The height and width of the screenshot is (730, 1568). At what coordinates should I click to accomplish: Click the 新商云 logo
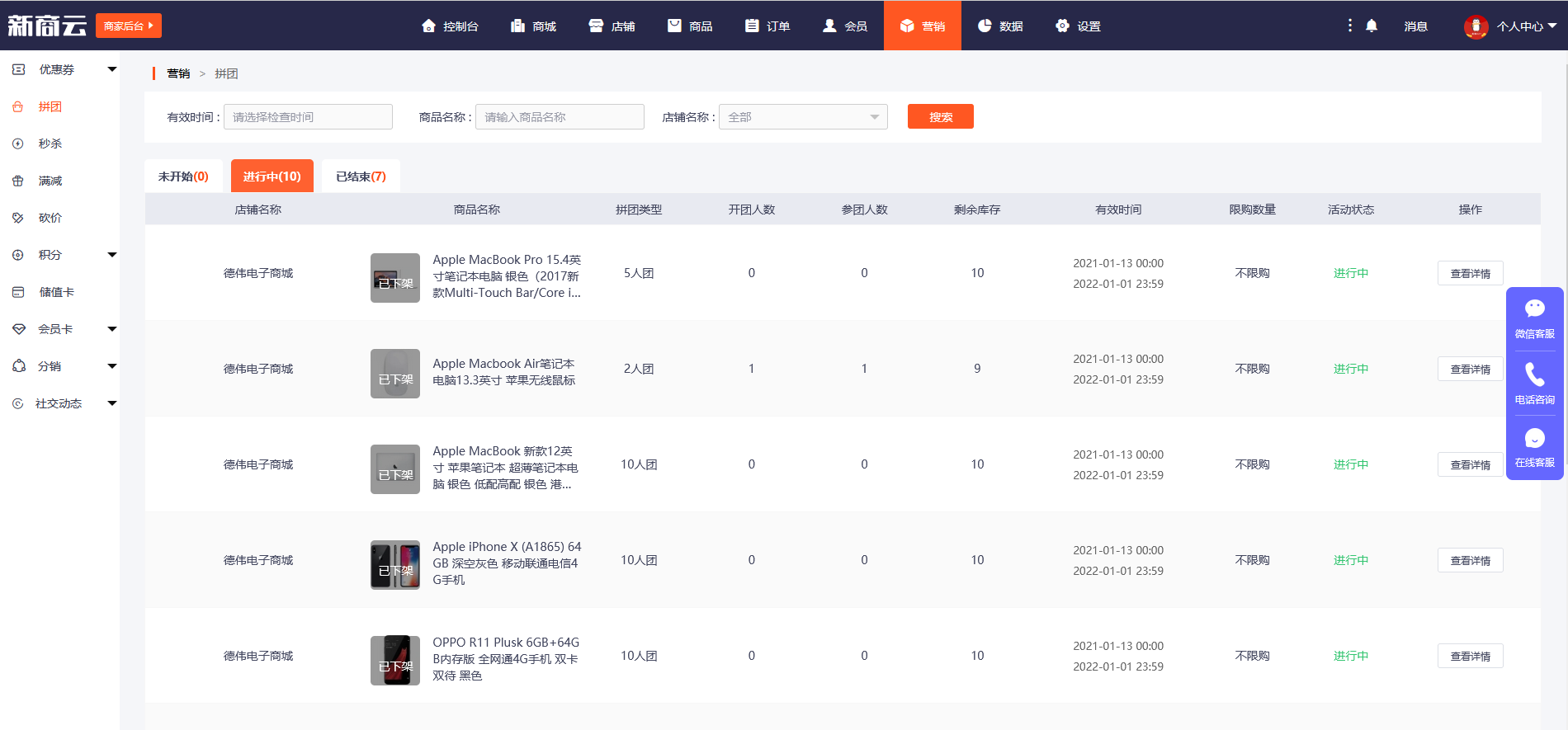tap(47, 26)
